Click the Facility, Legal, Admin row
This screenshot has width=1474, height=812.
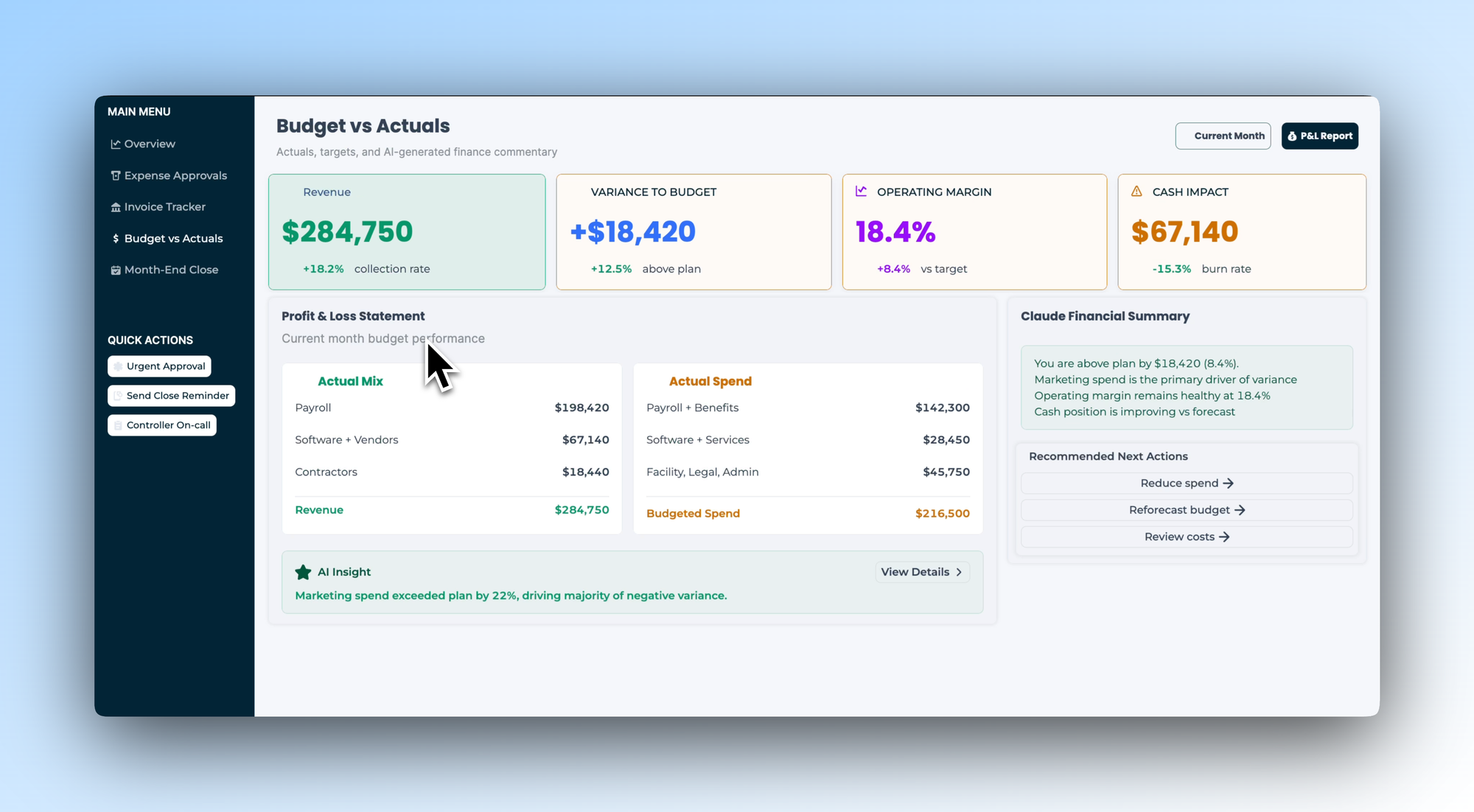point(808,472)
